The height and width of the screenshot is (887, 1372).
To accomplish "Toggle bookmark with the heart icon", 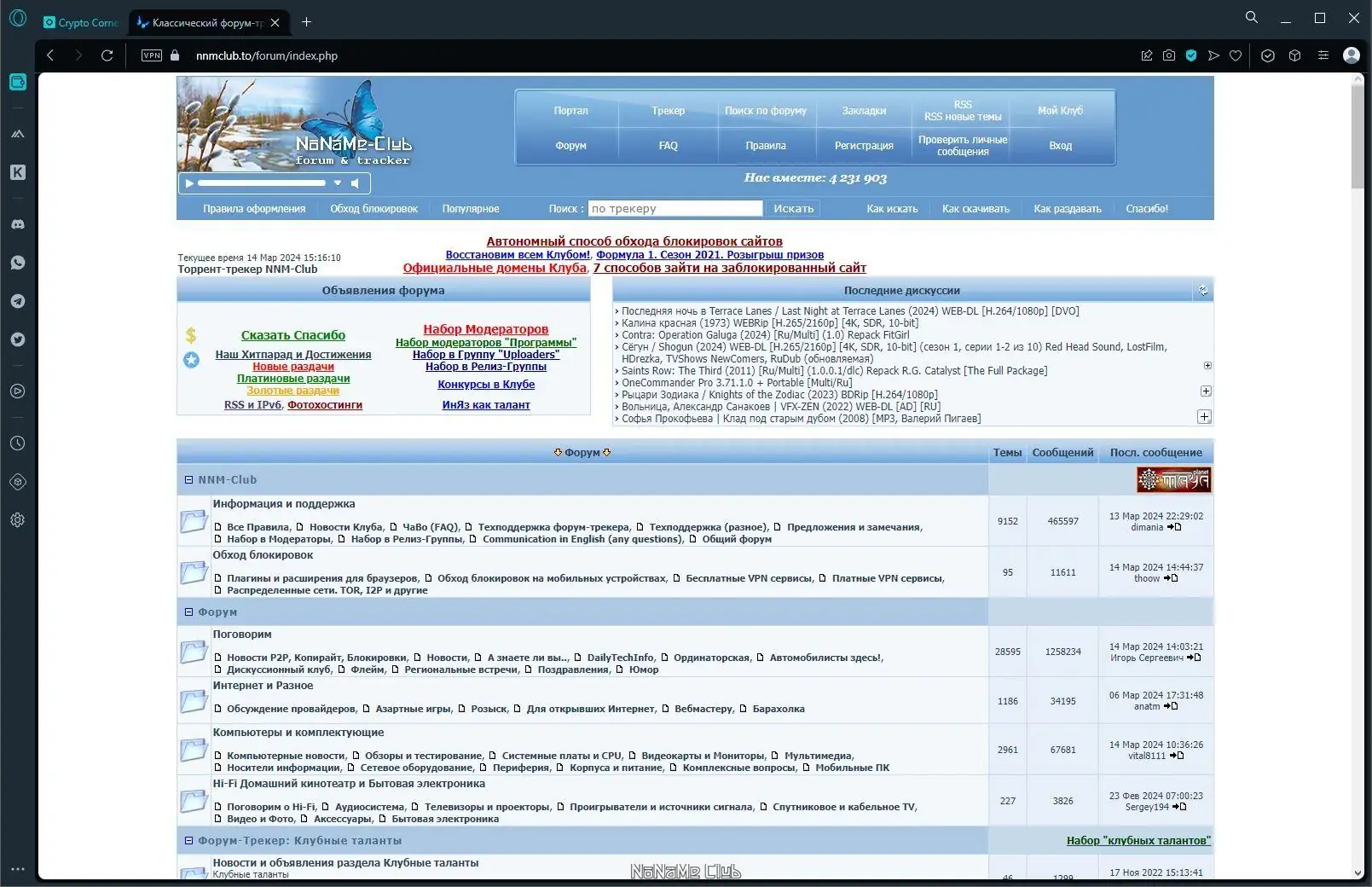I will [1236, 55].
